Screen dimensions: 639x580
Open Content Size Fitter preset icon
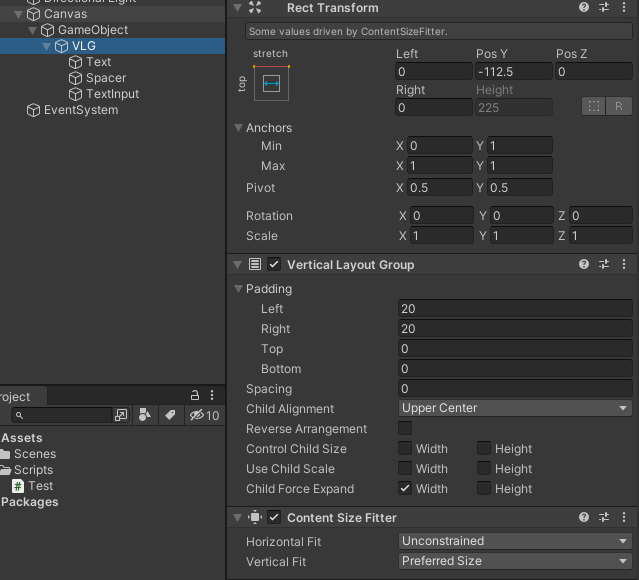[x=604, y=517]
